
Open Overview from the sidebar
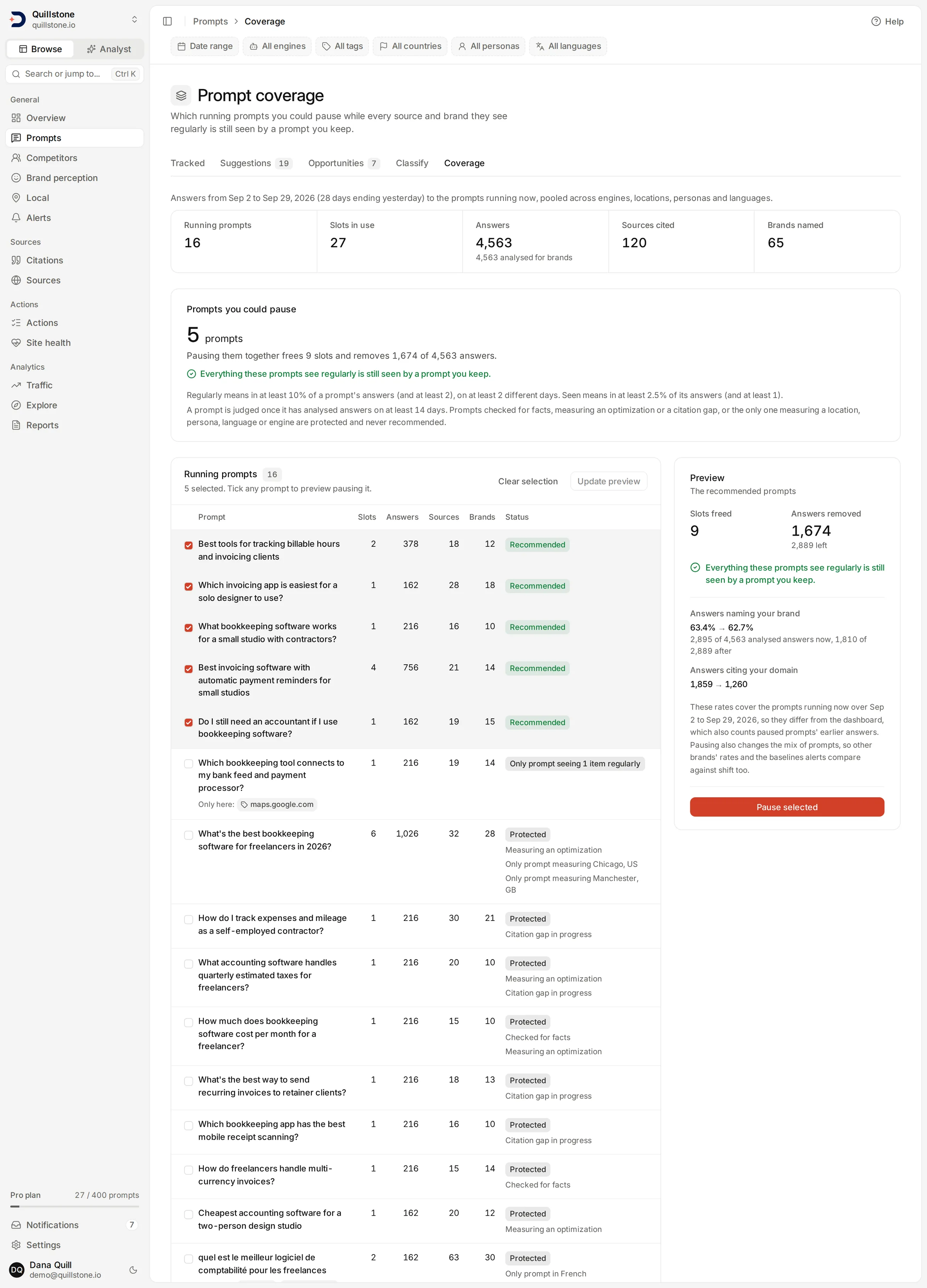coord(75,118)
